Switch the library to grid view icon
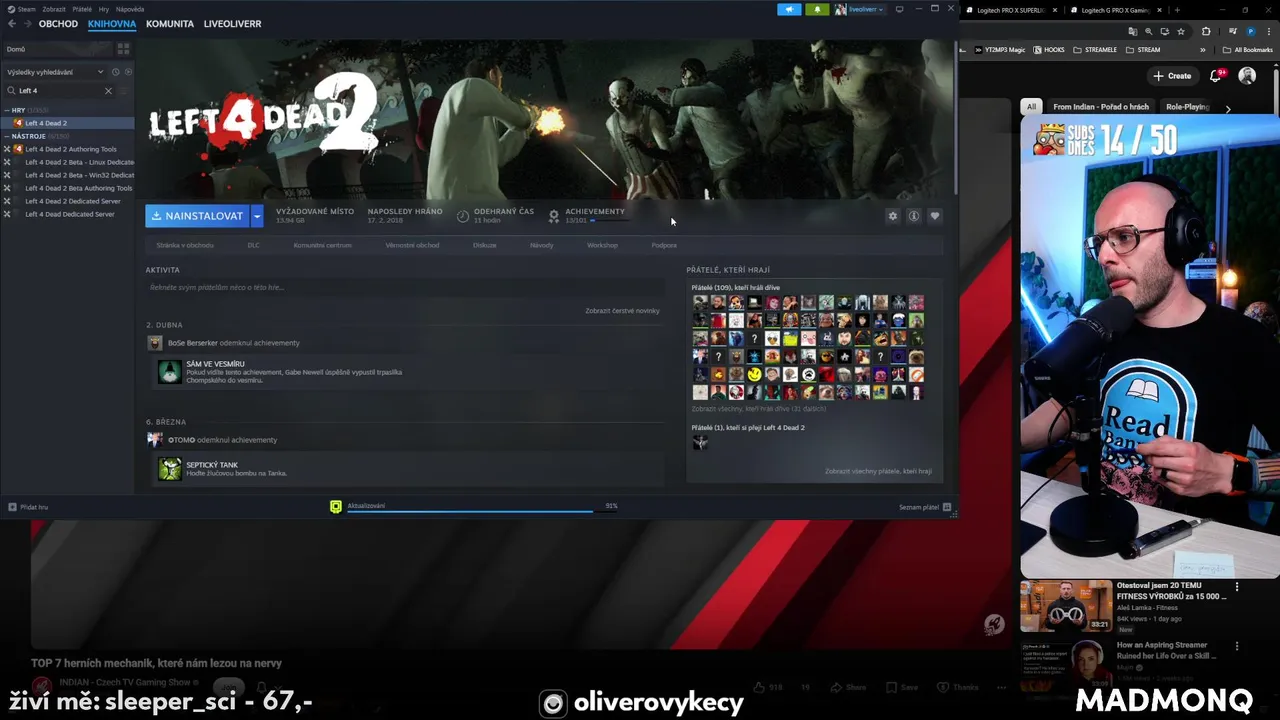The image size is (1280, 720). pyautogui.click(x=123, y=48)
